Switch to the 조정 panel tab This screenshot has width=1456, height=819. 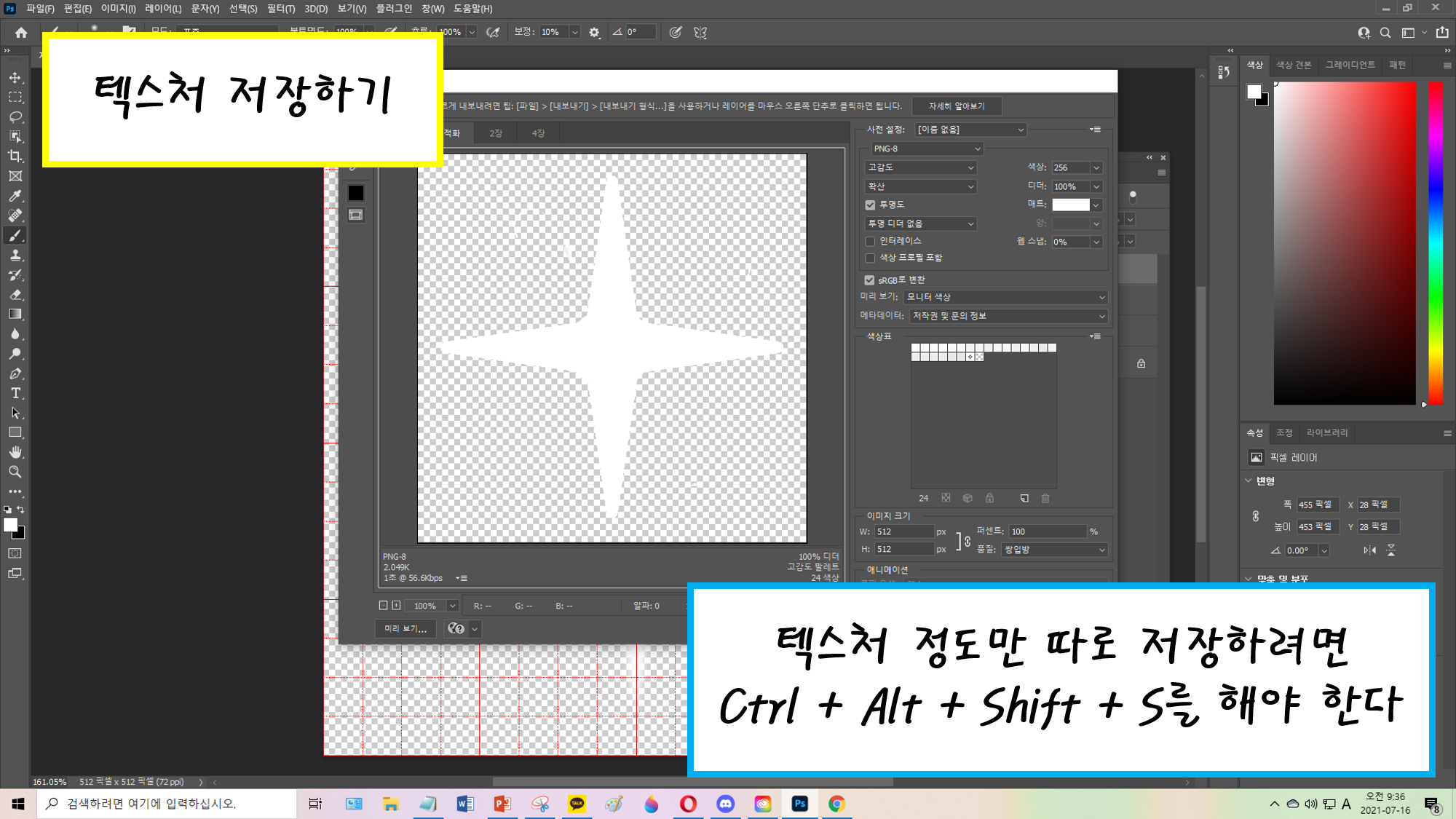click(1284, 432)
